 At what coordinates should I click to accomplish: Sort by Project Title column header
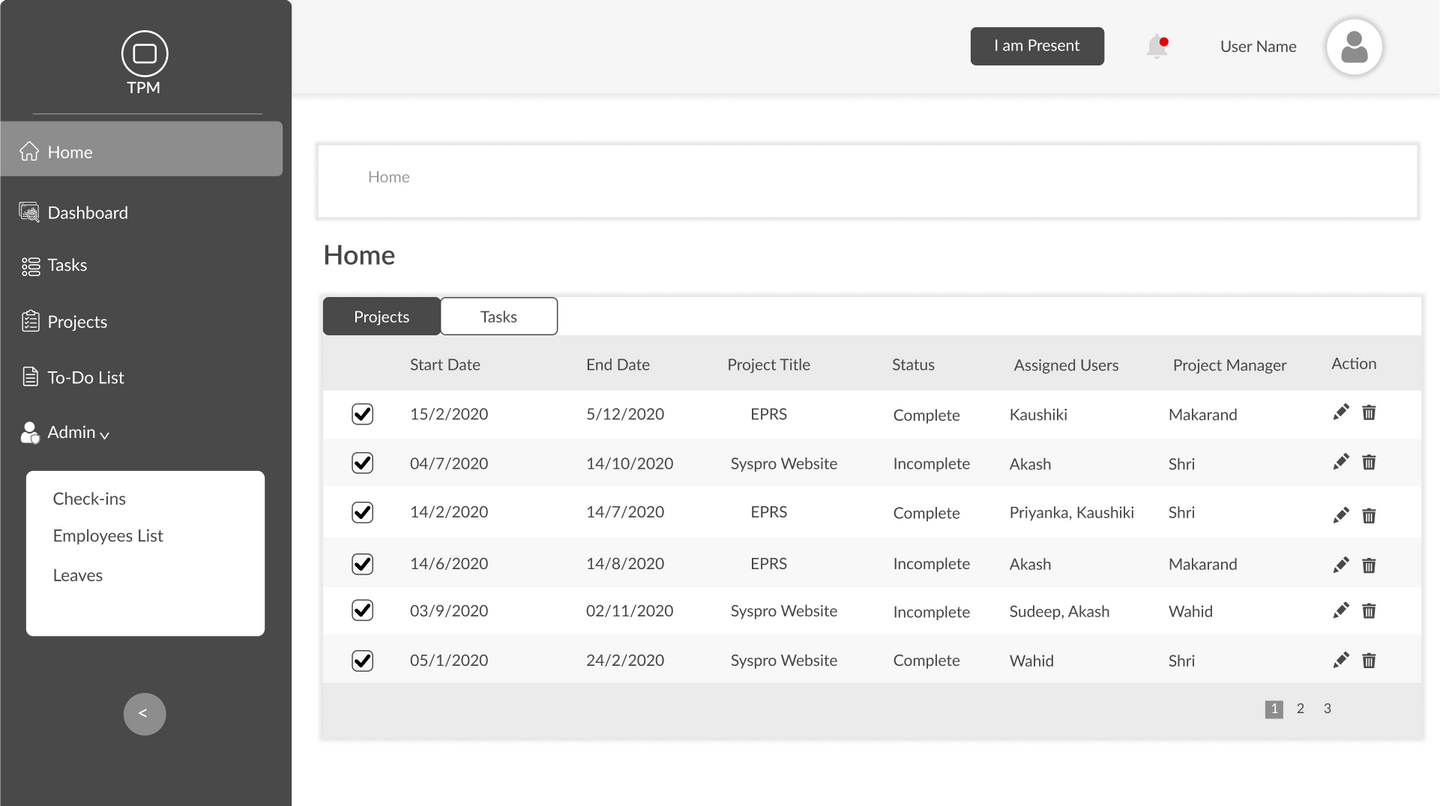click(x=769, y=364)
